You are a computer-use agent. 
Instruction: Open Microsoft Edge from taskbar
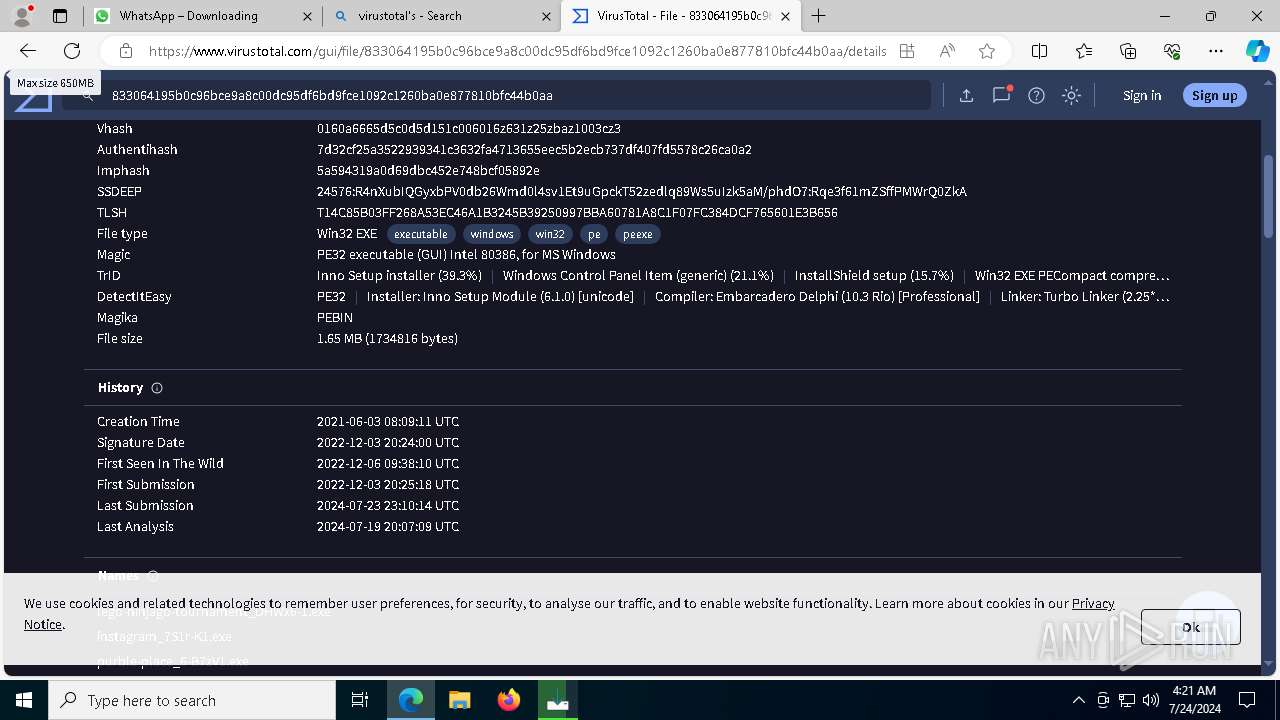click(411, 700)
